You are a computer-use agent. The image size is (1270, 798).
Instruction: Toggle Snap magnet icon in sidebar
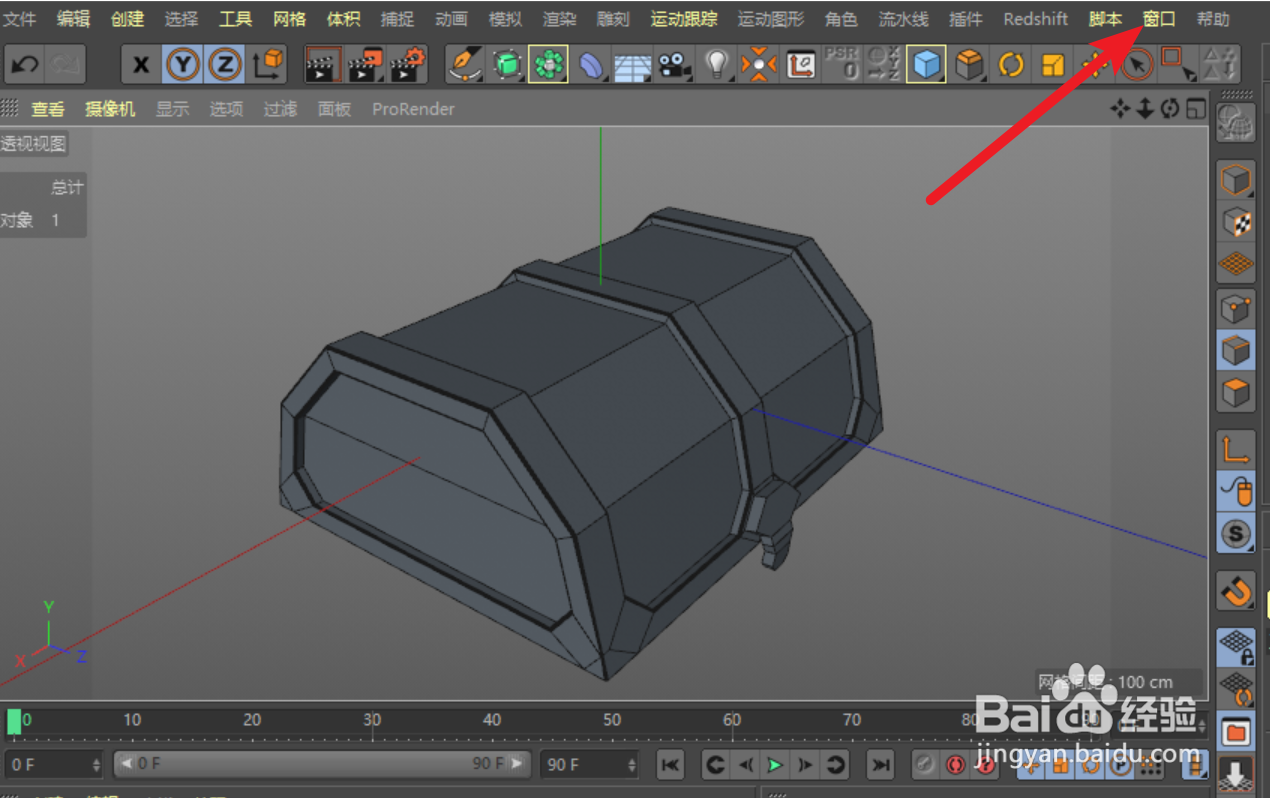point(1236,591)
